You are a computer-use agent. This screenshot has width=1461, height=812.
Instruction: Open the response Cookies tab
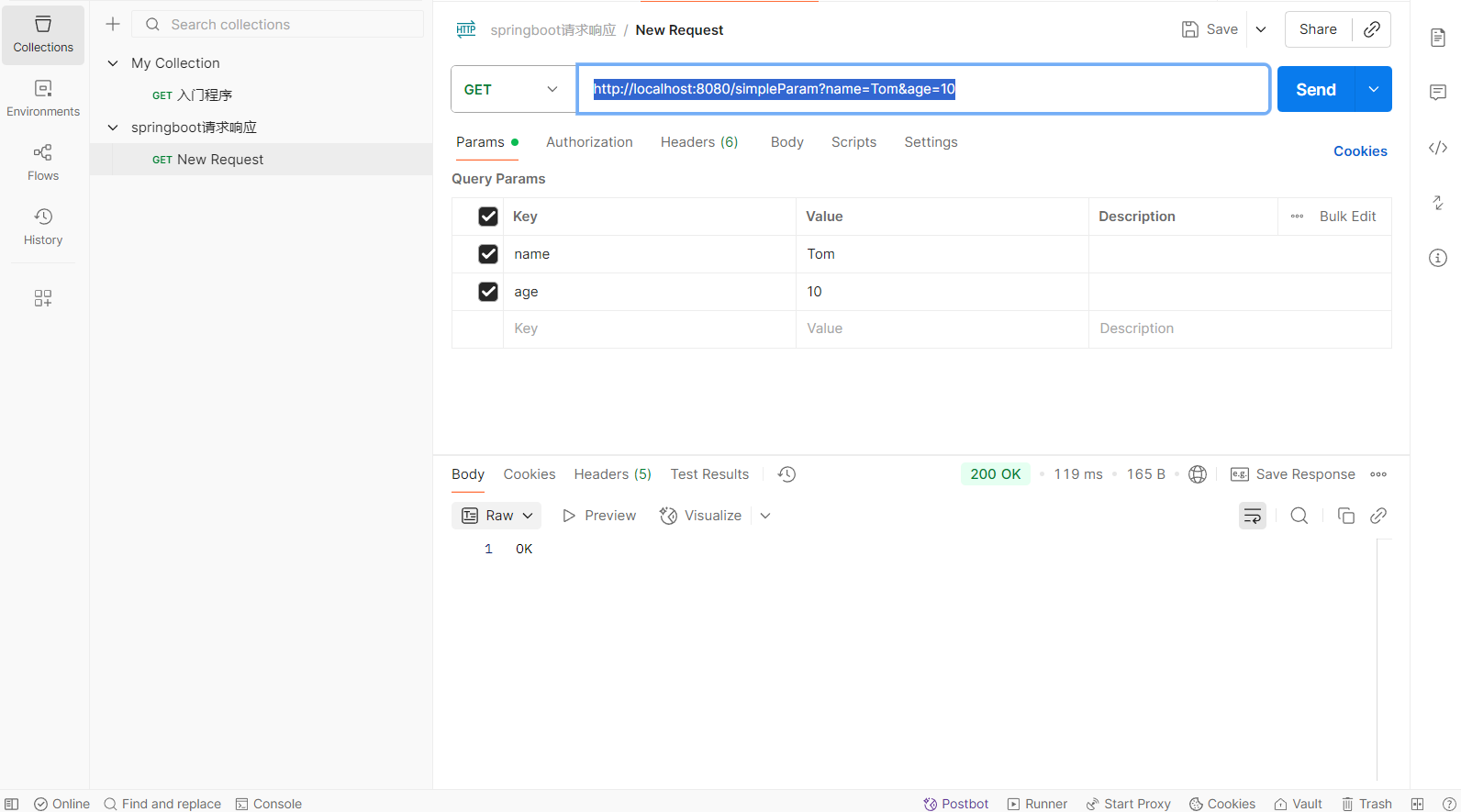click(x=530, y=474)
